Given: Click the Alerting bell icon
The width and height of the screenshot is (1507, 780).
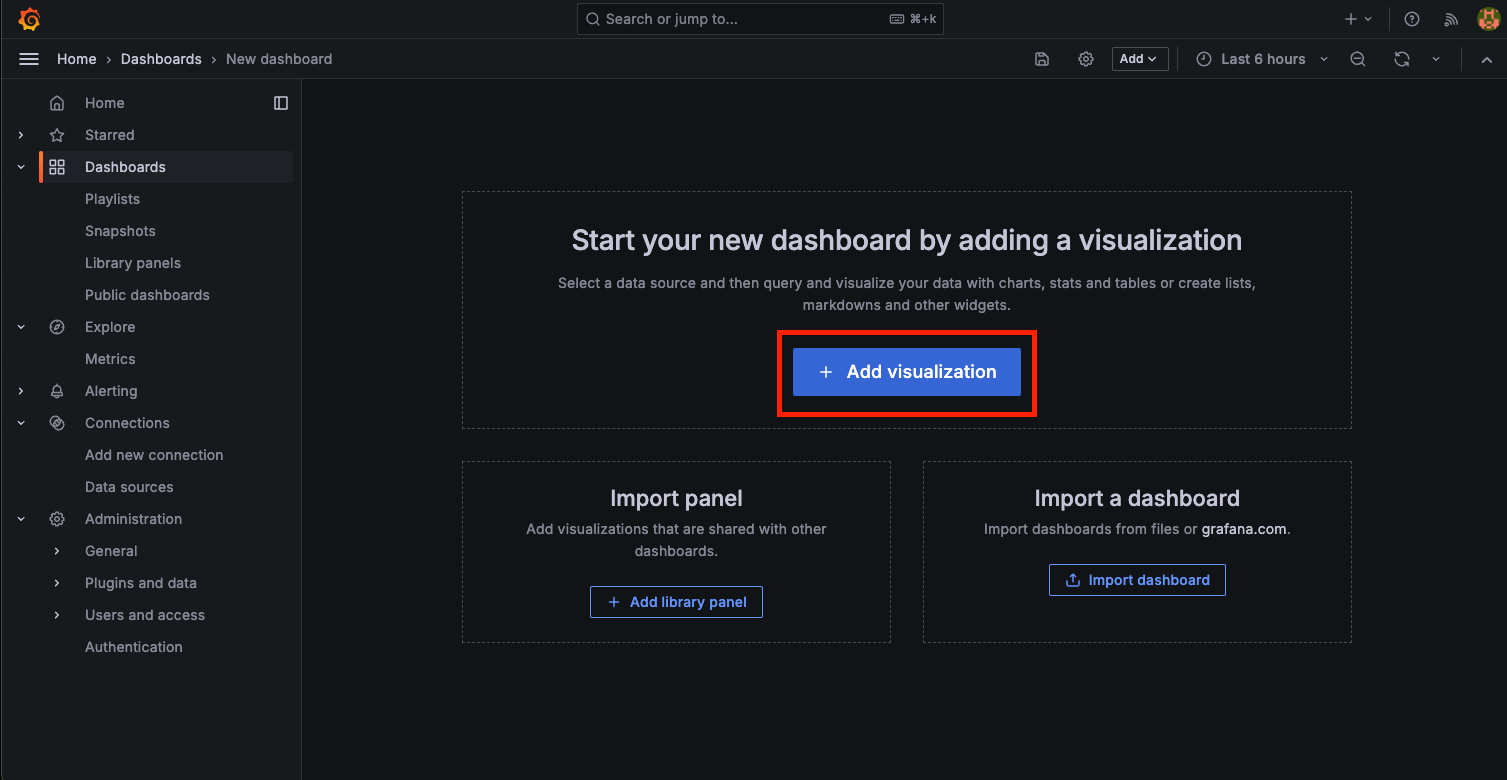Looking at the screenshot, I should (57, 391).
